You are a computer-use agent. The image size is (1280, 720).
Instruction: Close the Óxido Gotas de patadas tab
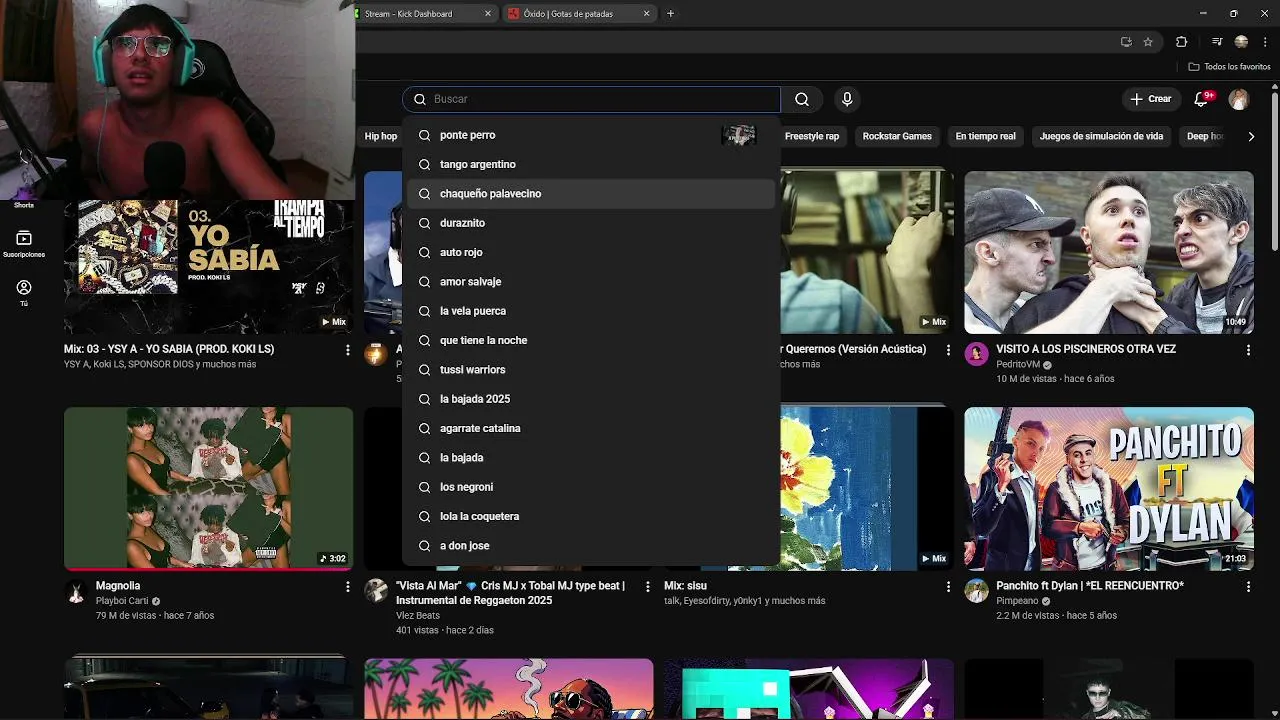click(x=646, y=14)
